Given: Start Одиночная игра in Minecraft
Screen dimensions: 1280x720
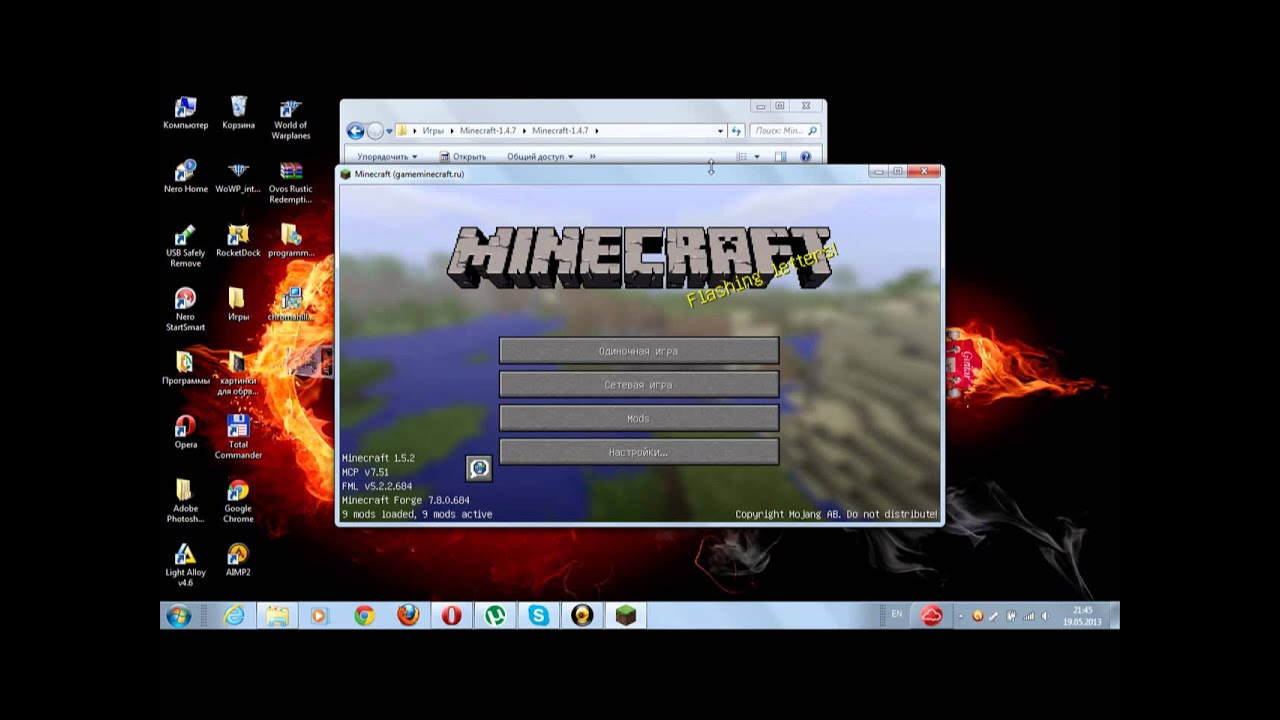Looking at the screenshot, I should click(639, 351).
